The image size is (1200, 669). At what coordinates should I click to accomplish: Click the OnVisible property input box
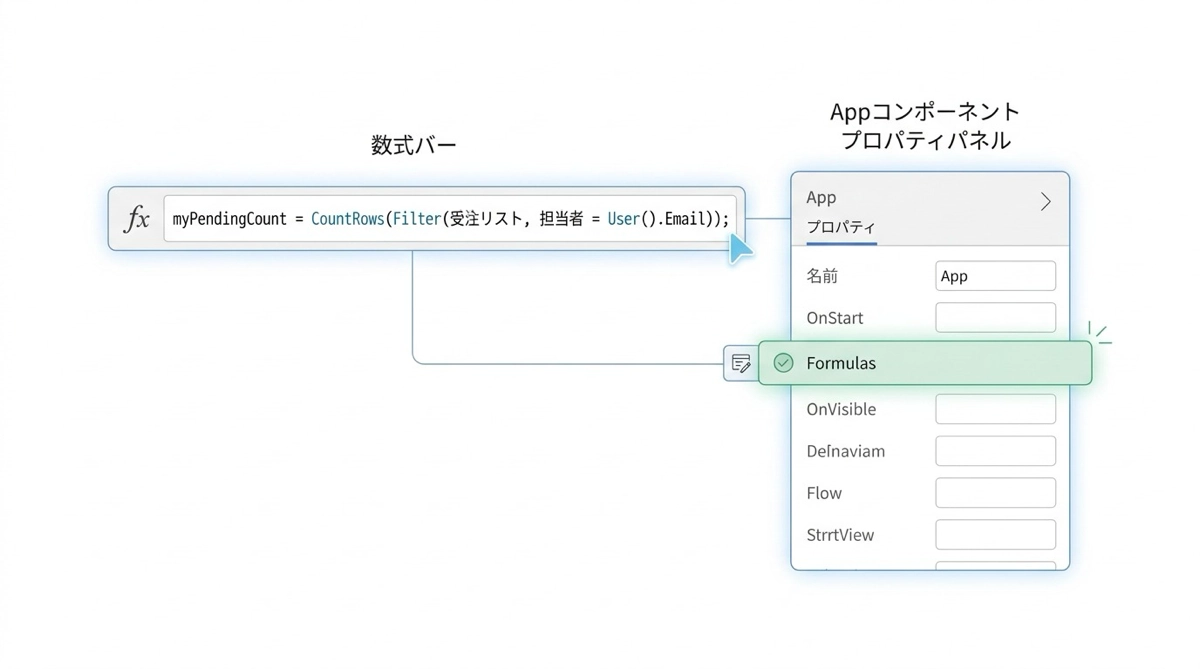point(995,409)
